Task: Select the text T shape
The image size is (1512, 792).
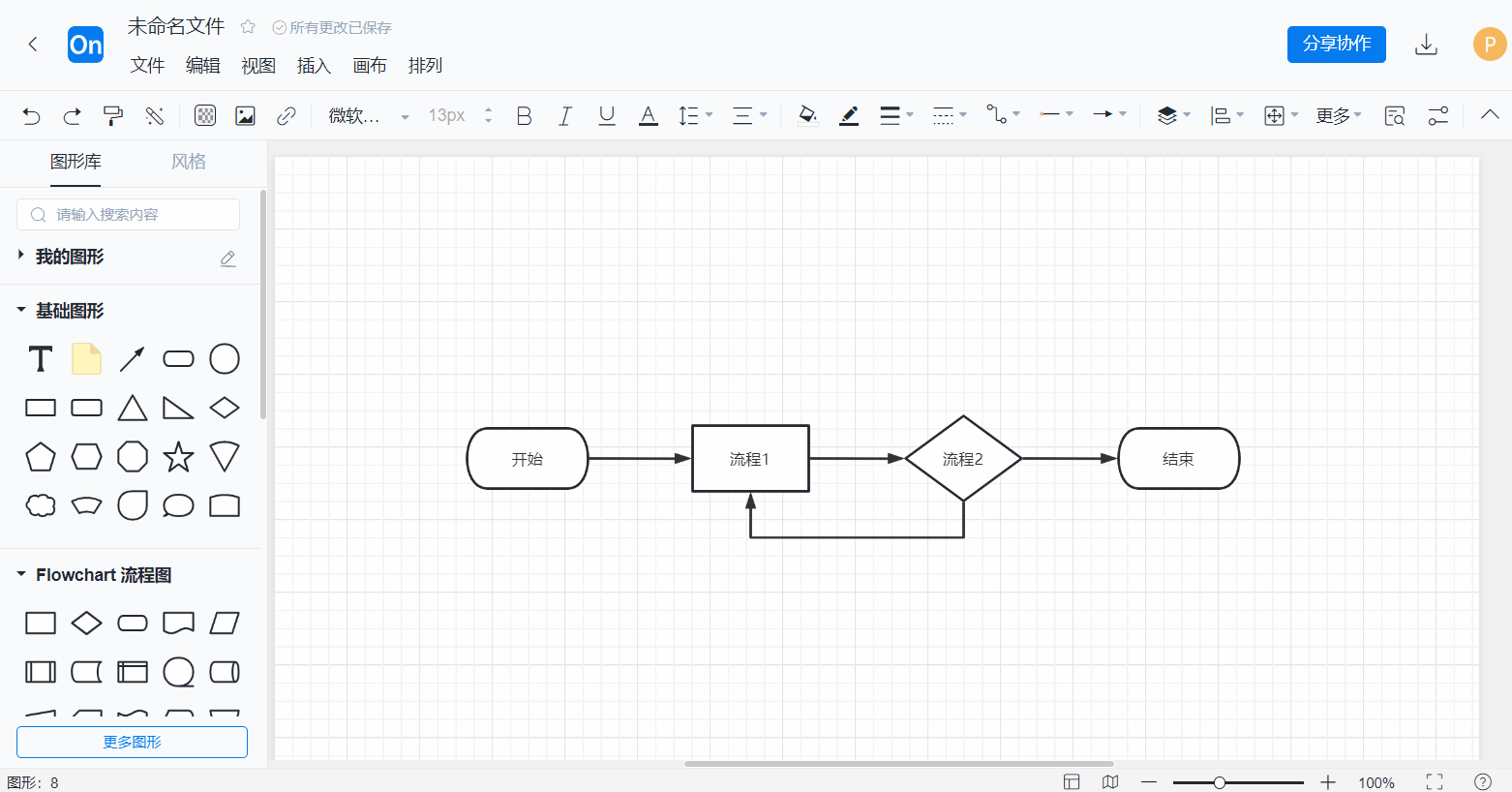Action: (41, 359)
